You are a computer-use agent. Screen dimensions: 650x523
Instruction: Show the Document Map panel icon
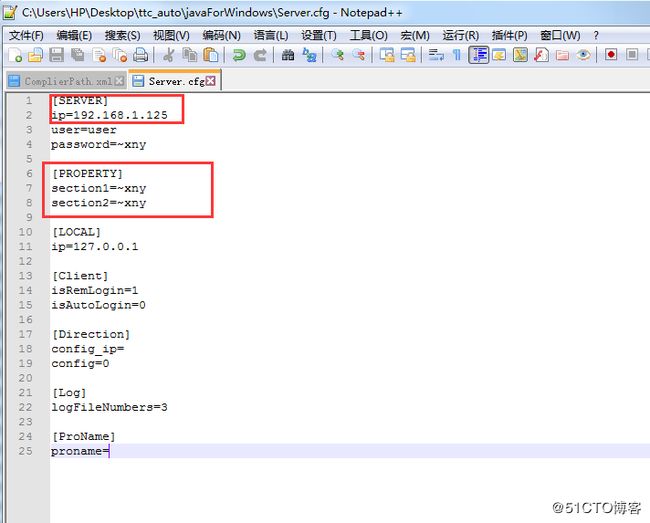(x=520, y=55)
